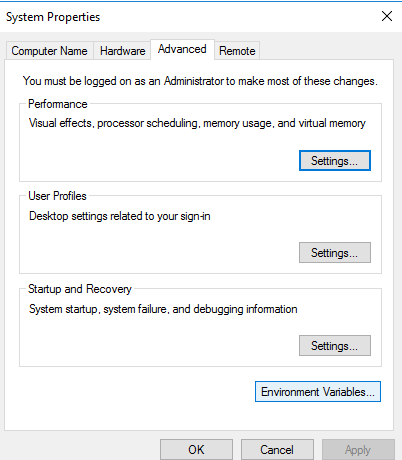The height and width of the screenshot is (460, 402).
Task: Open the Hardware tab
Action: [122, 51]
